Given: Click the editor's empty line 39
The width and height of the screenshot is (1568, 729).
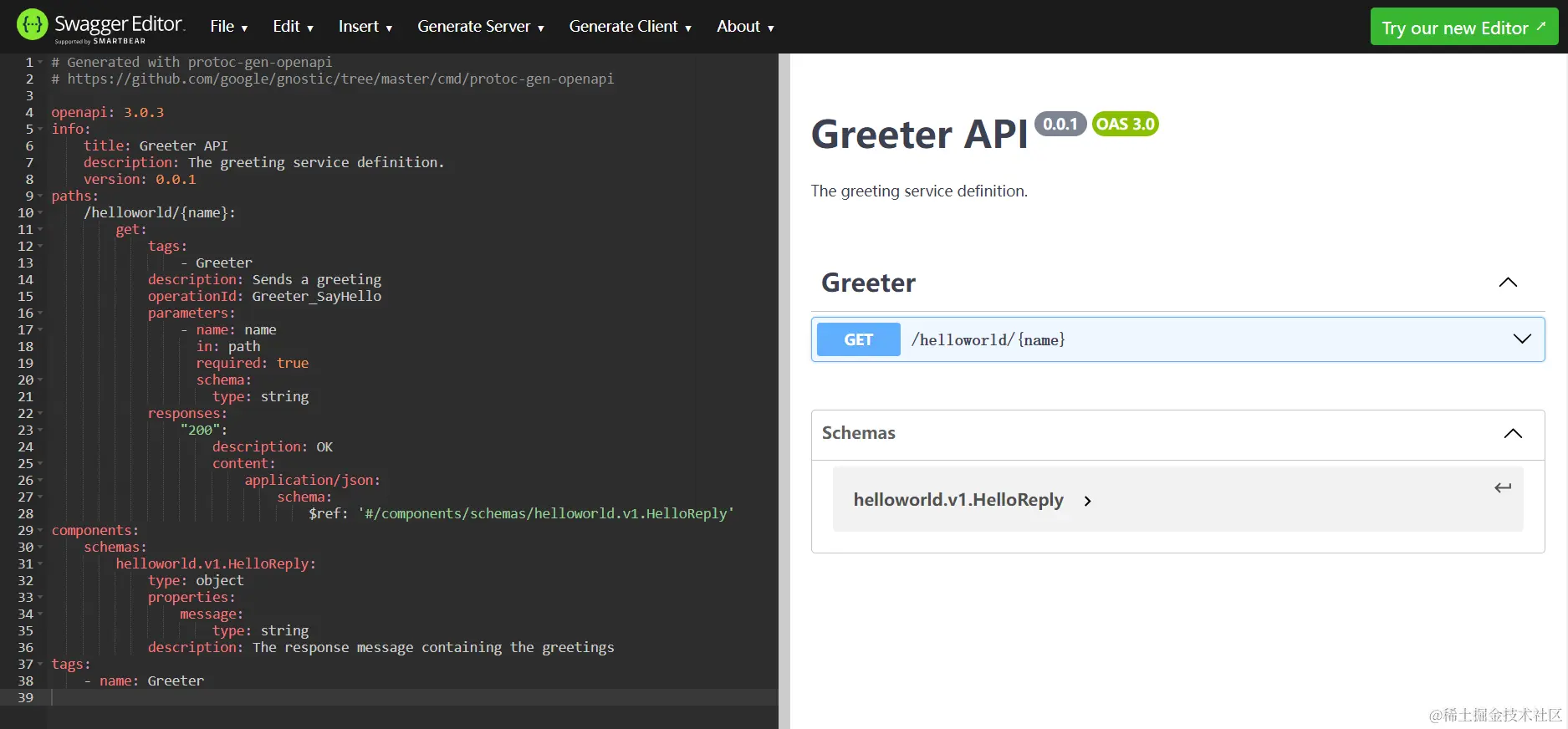Looking at the screenshot, I should tap(414, 697).
